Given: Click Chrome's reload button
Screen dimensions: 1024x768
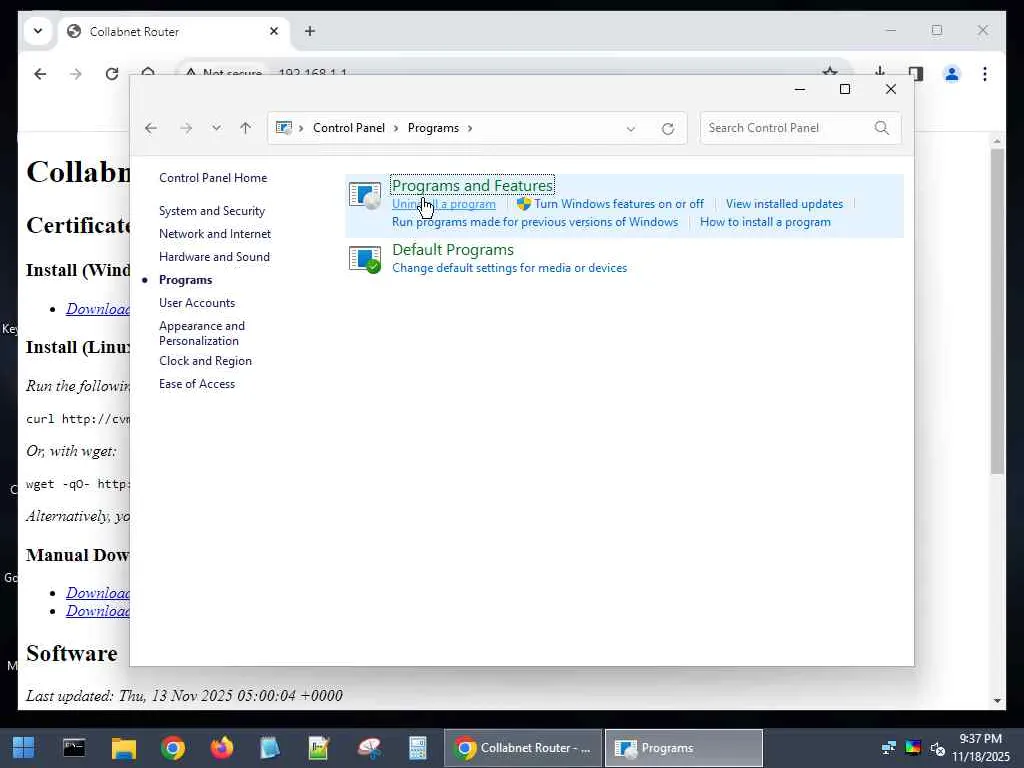Looking at the screenshot, I should [x=112, y=74].
